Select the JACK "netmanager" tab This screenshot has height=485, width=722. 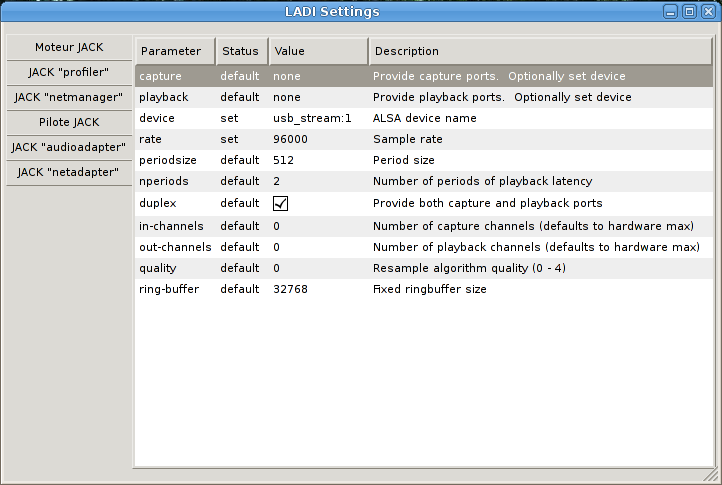[69, 98]
